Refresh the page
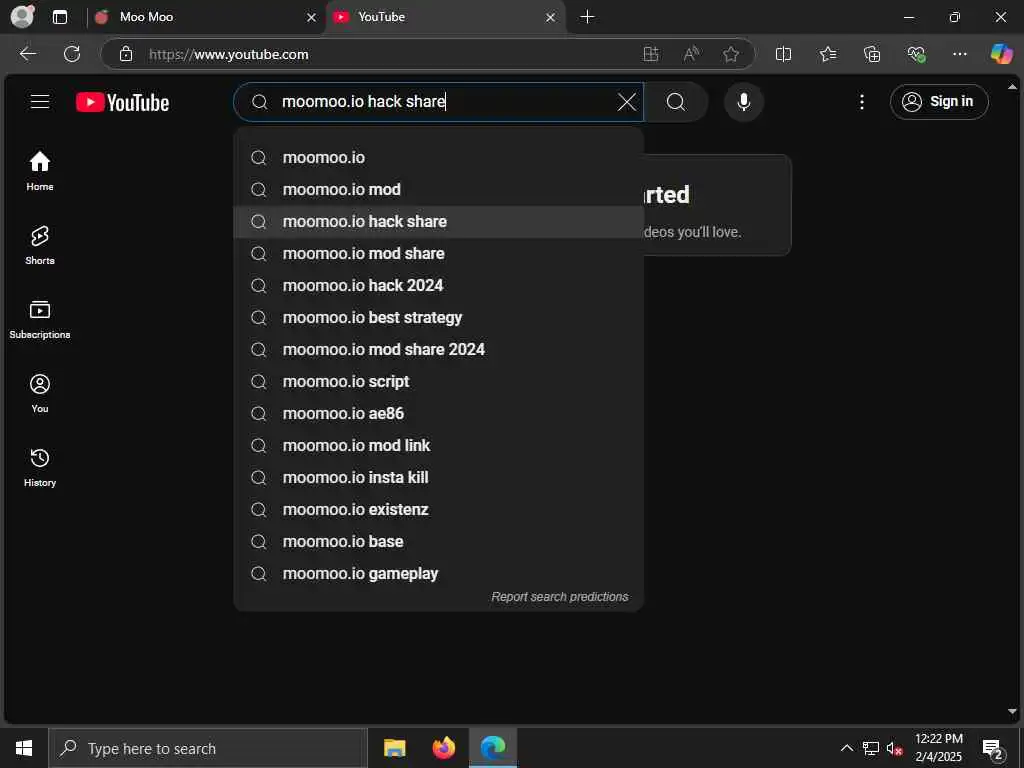 click(72, 54)
